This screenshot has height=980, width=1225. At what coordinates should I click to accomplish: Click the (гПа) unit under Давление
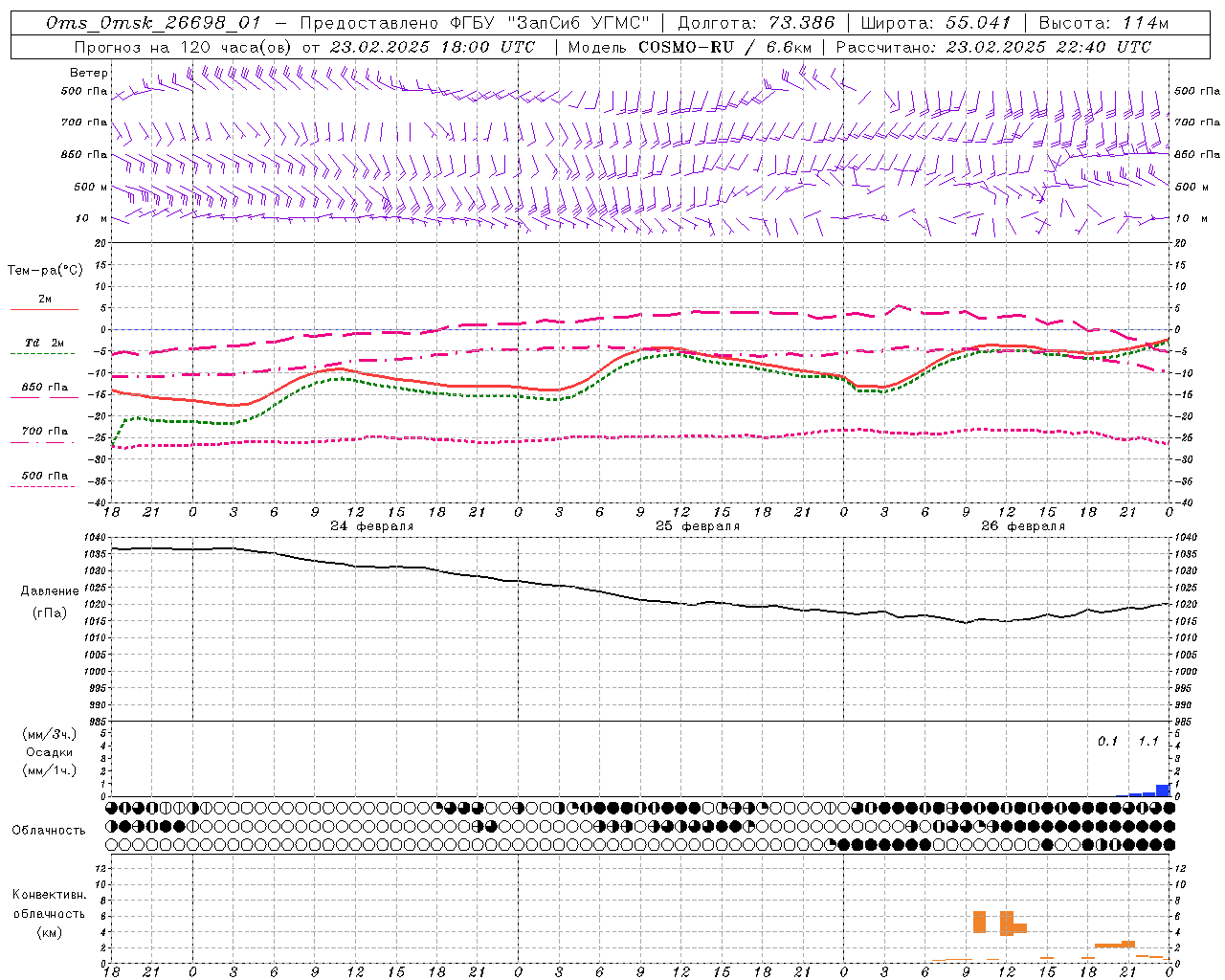pos(50,613)
